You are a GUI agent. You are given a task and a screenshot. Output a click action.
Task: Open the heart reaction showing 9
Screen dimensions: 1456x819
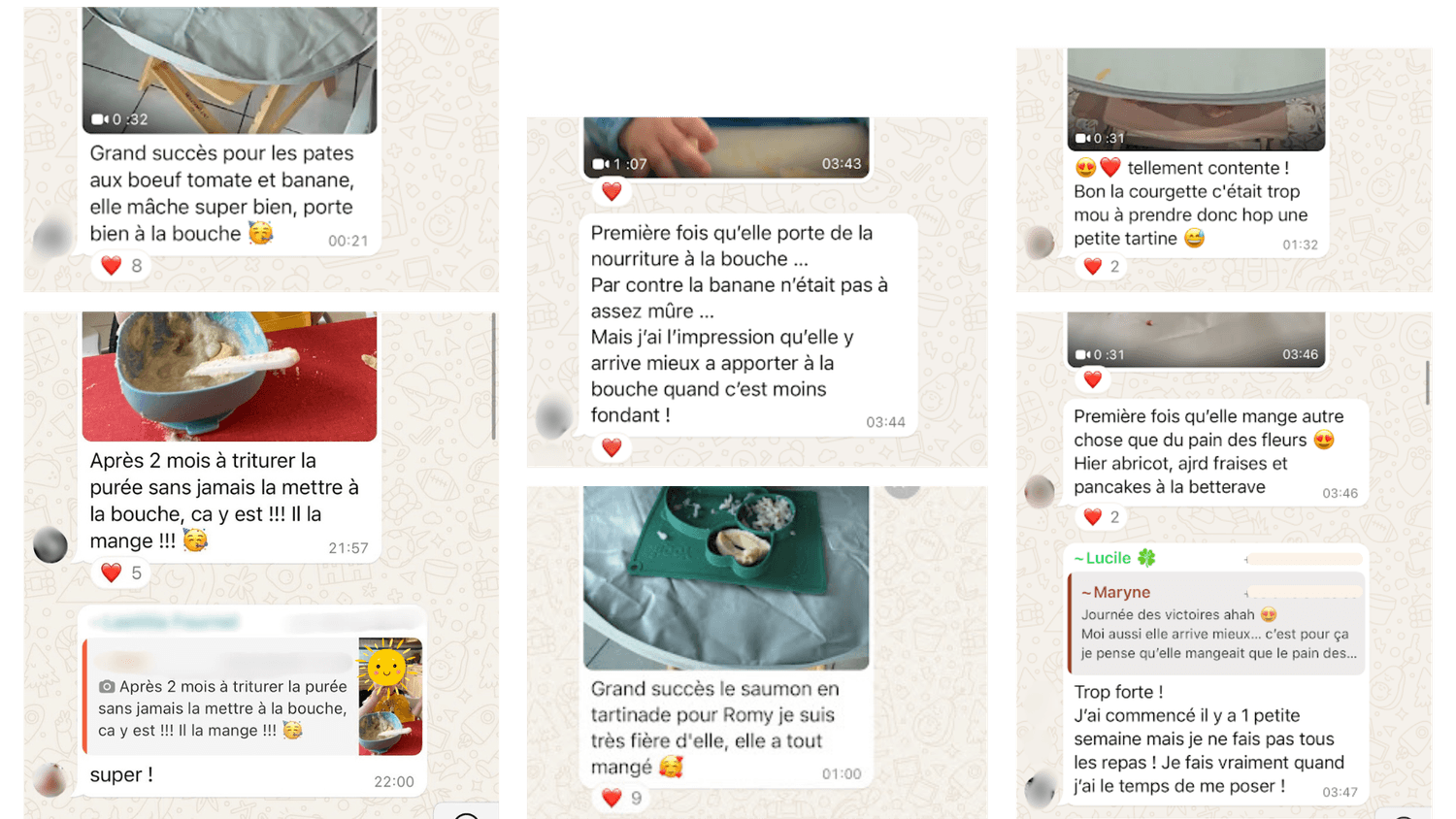pyautogui.click(x=622, y=798)
